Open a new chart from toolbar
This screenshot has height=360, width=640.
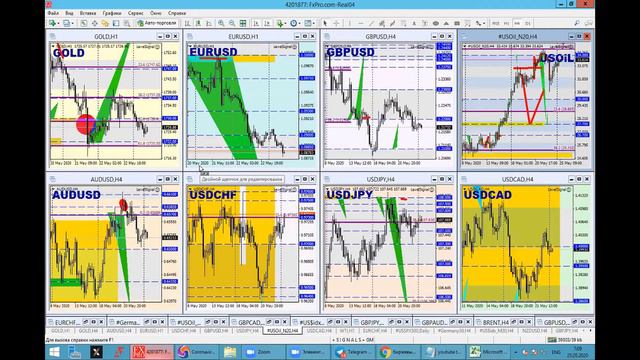pyautogui.click(x=53, y=23)
